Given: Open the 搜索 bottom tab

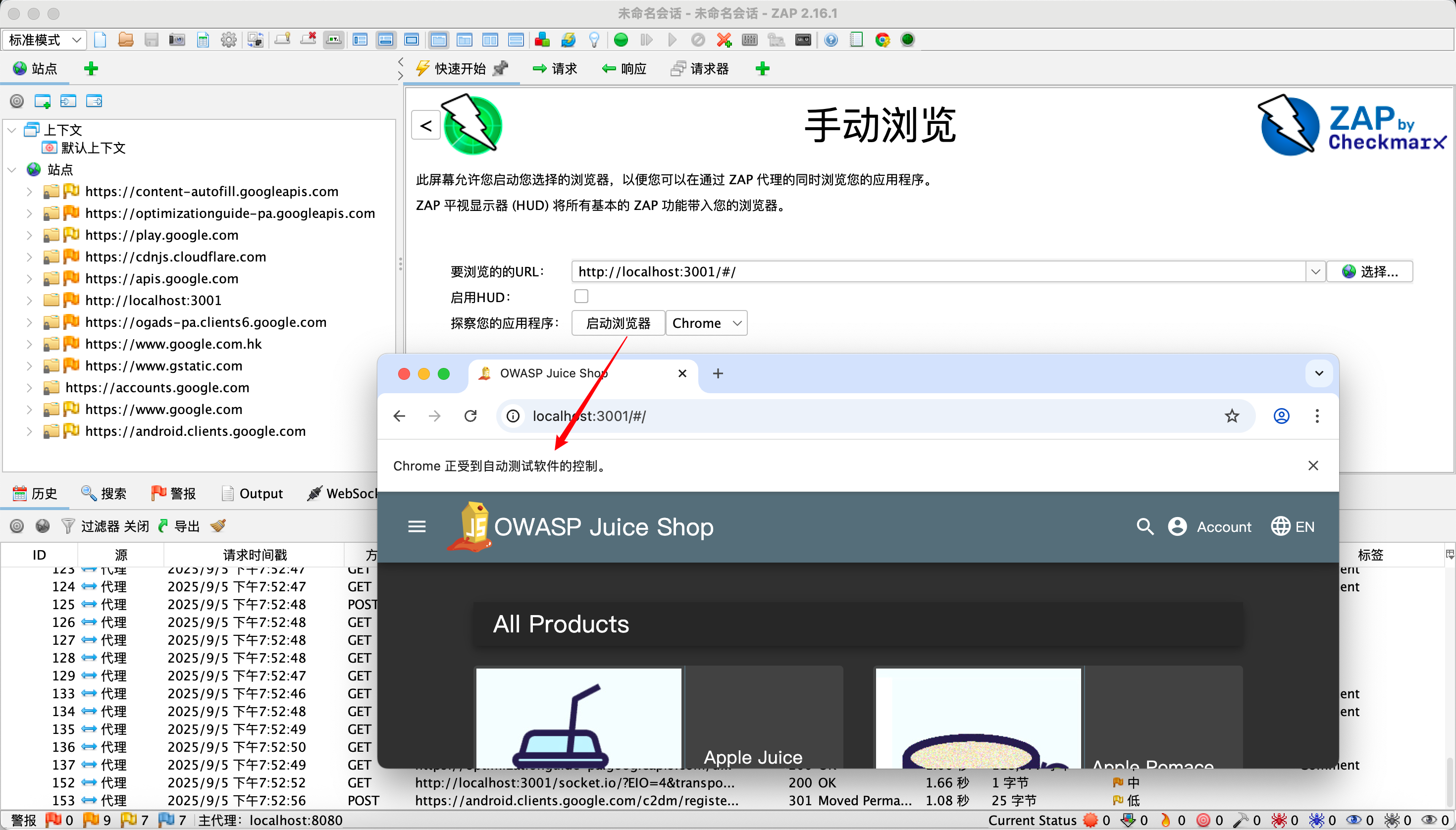Looking at the screenshot, I should pyautogui.click(x=104, y=493).
